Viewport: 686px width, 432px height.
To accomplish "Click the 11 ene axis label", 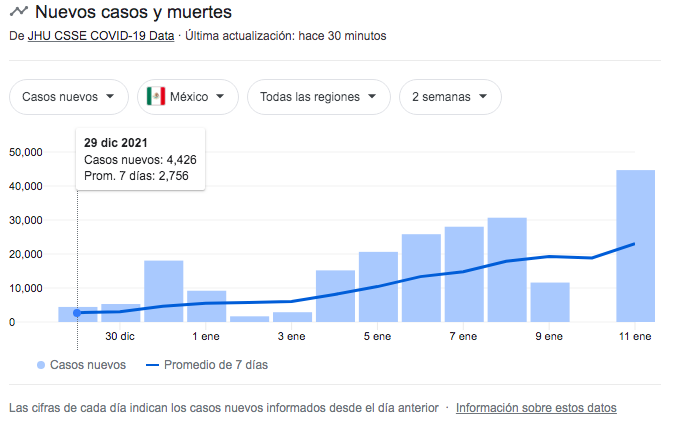I will [635, 336].
